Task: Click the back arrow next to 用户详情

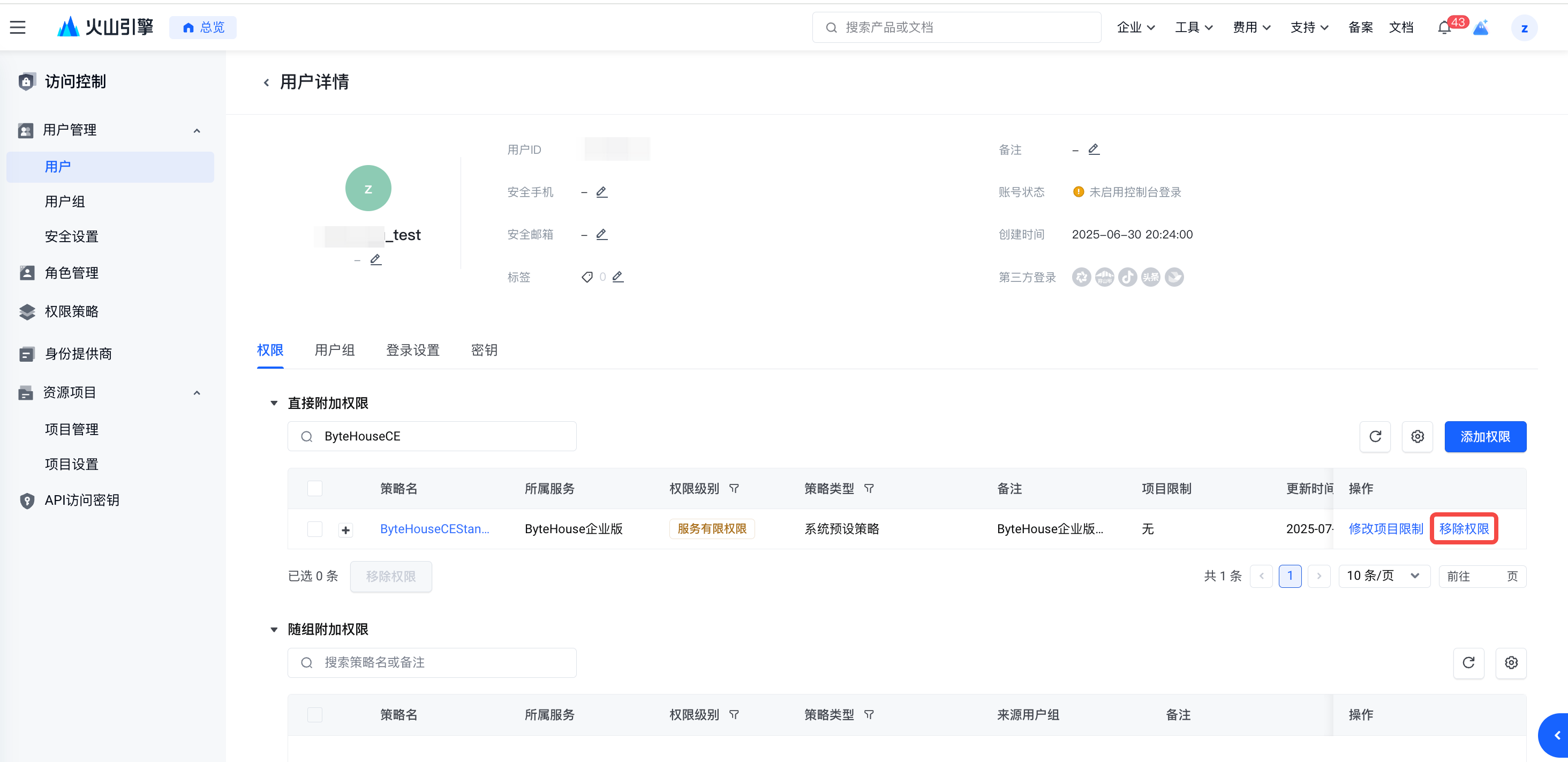Action: coord(266,82)
